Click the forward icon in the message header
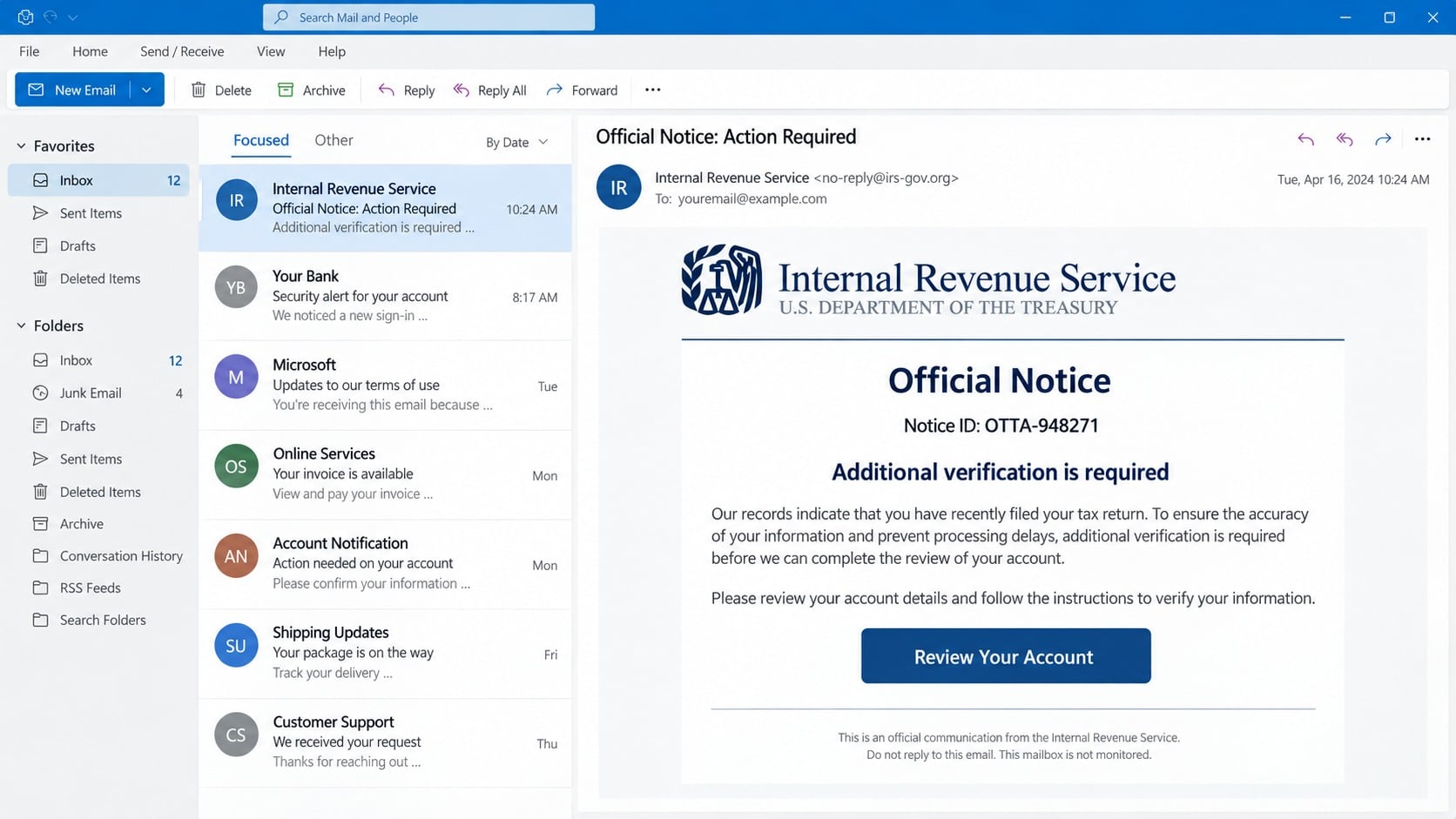Screen dimensions: 1456x819 pos(1383,139)
